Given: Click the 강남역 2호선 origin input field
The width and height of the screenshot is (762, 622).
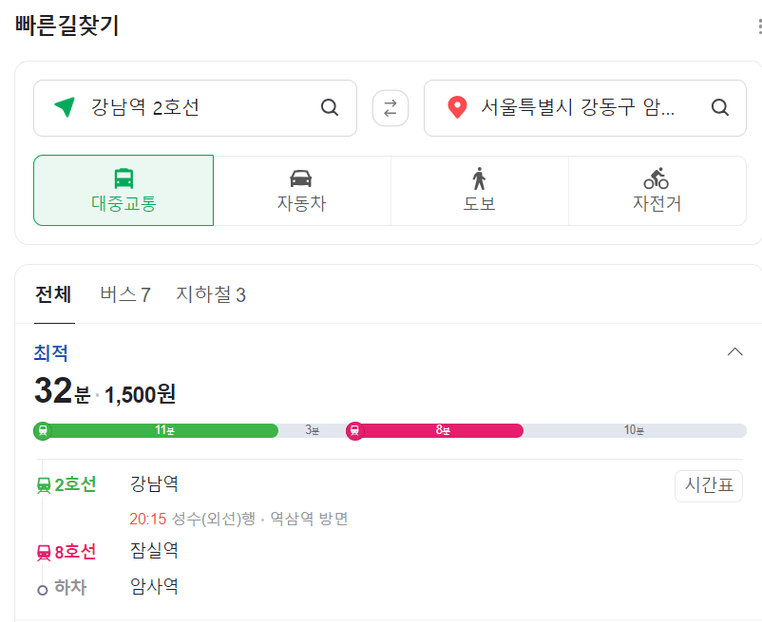Looking at the screenshot, I should point(195,108).
